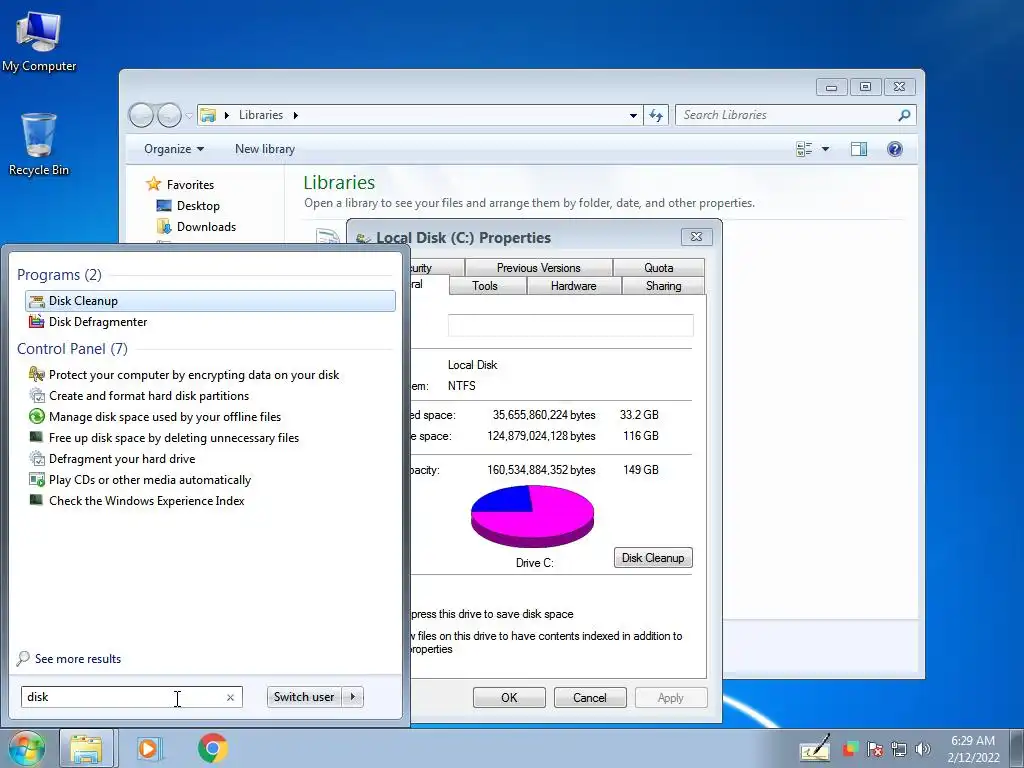The width and height of the screenshot is (1024, 768).
Task: Close the Local Disk Properties dialog
Action: tap(696, 236)
